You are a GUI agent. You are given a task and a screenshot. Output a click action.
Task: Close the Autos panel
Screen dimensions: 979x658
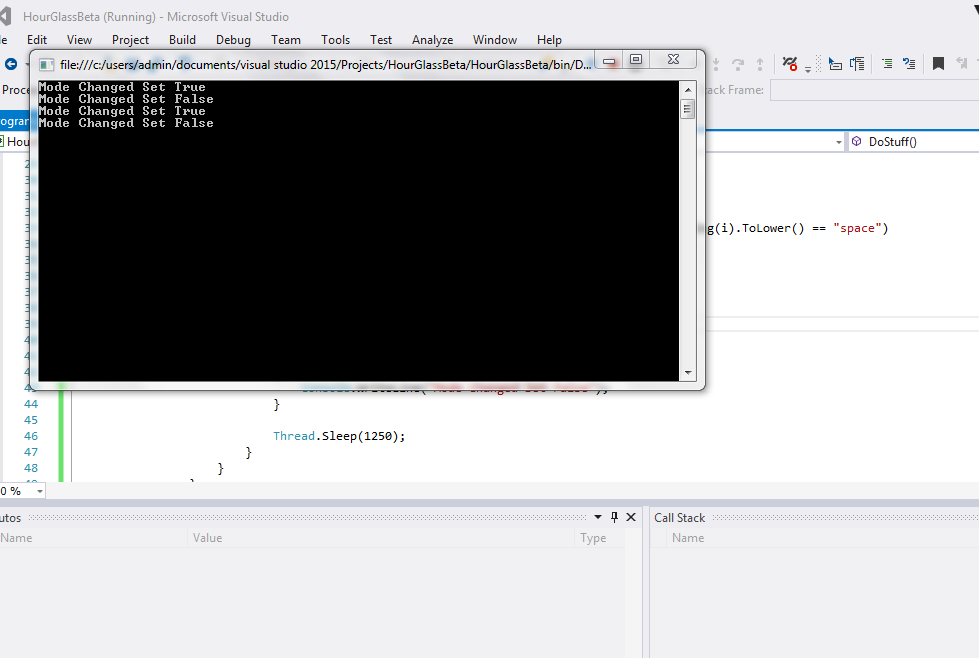click(x=631, y=517)
